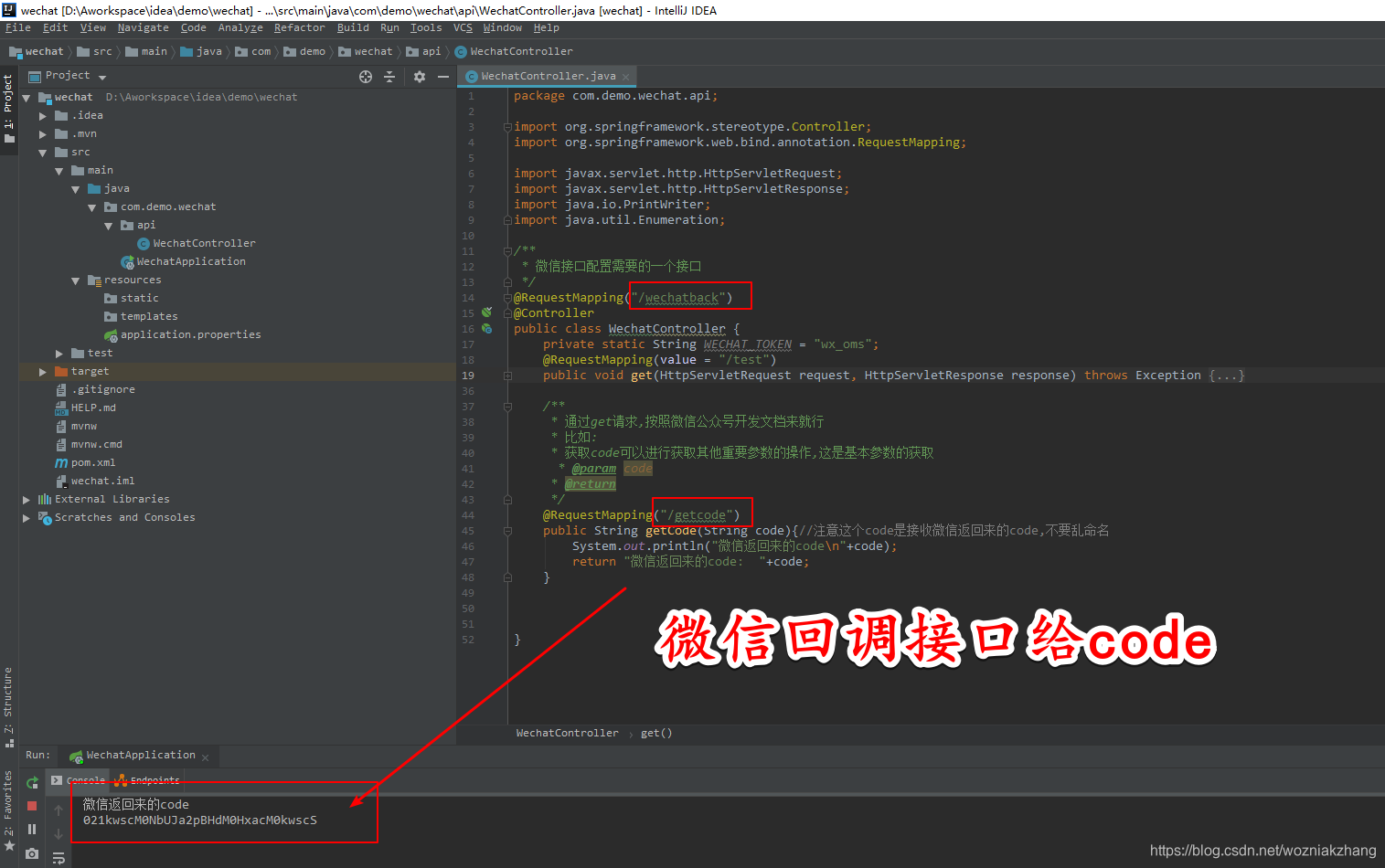Viewport: 1385px width, 868px height.
Task: Collapse the wechat root project node
Action: tap(27, 98)
